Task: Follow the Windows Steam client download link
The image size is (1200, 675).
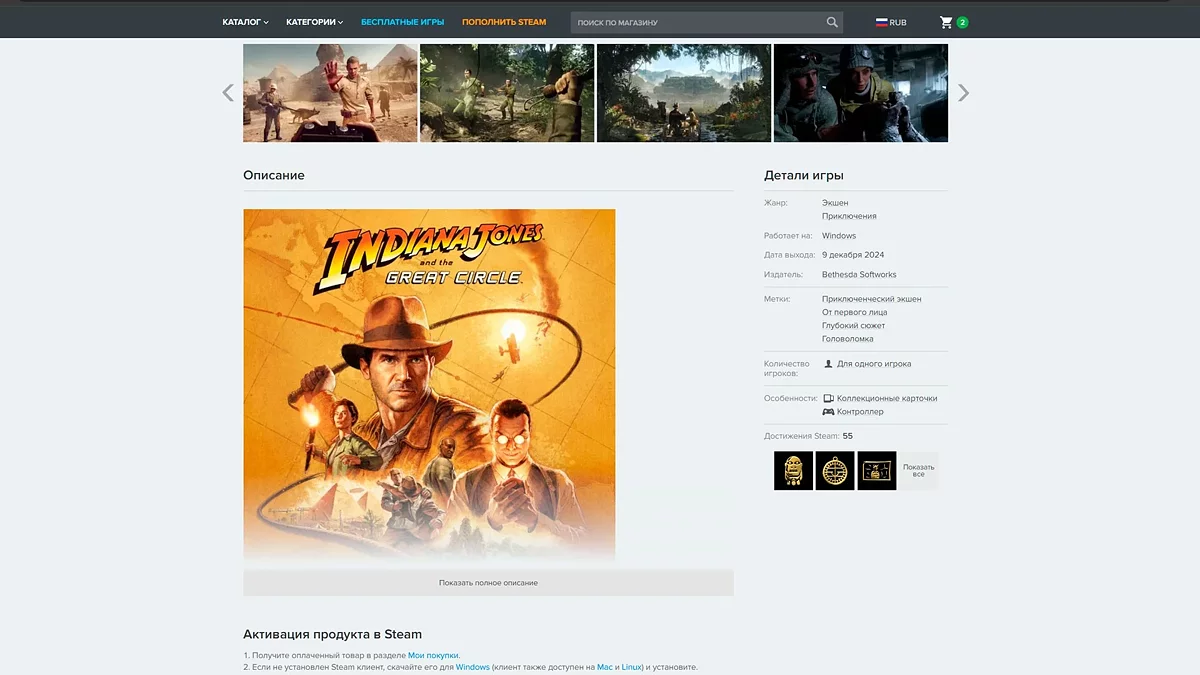Action: tap(473, 667)
